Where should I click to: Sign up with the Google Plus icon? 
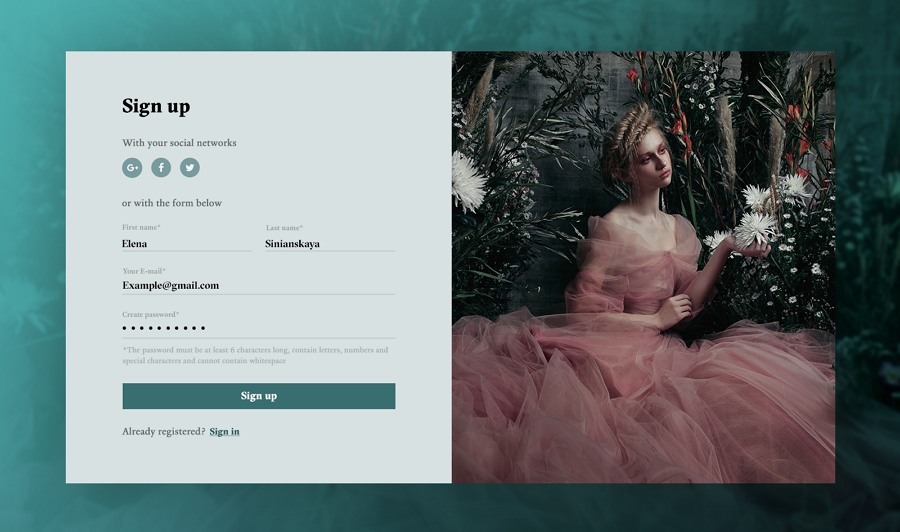coord(132,168)
